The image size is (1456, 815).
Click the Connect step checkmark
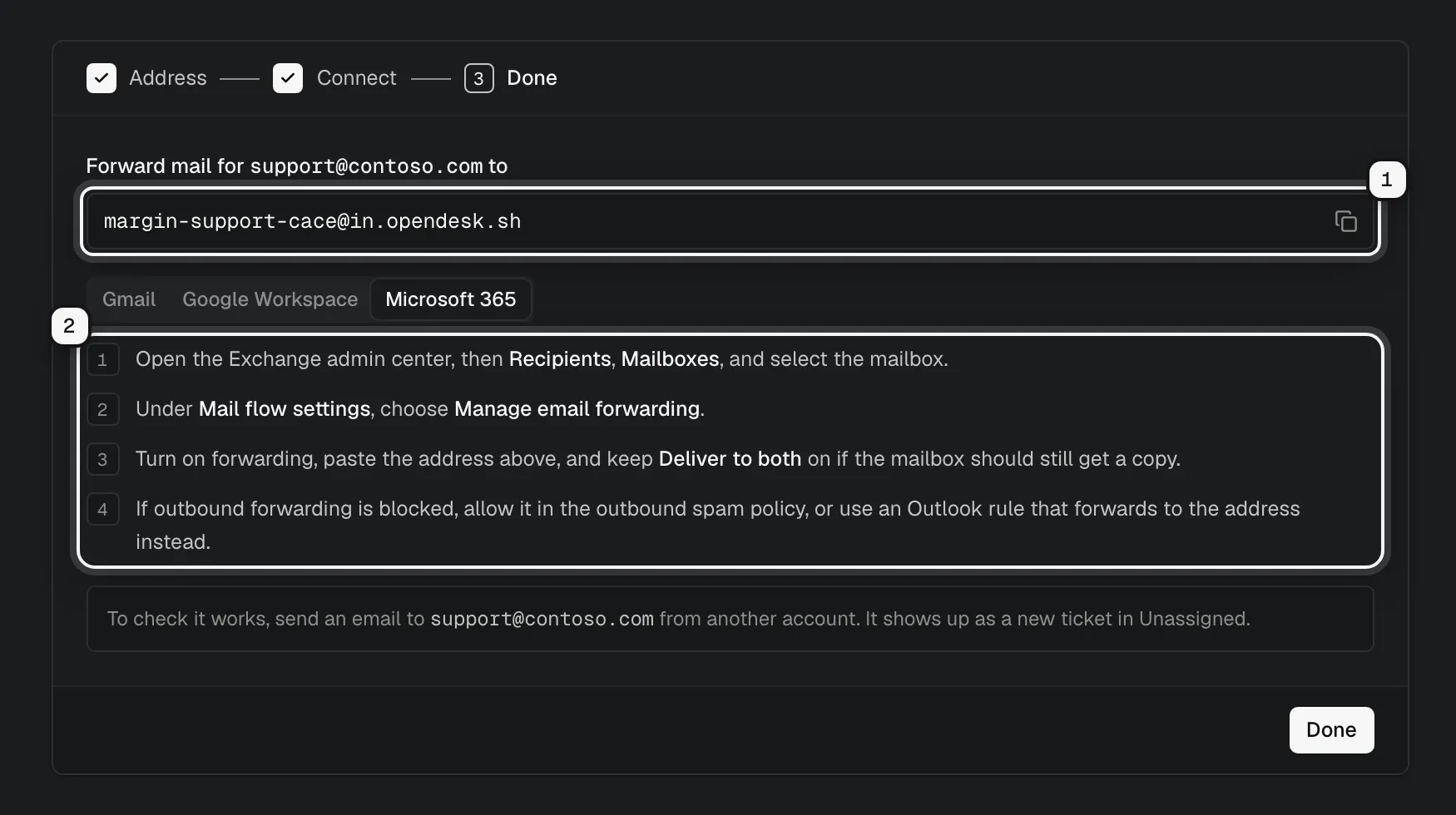click(x=288, y=78)
